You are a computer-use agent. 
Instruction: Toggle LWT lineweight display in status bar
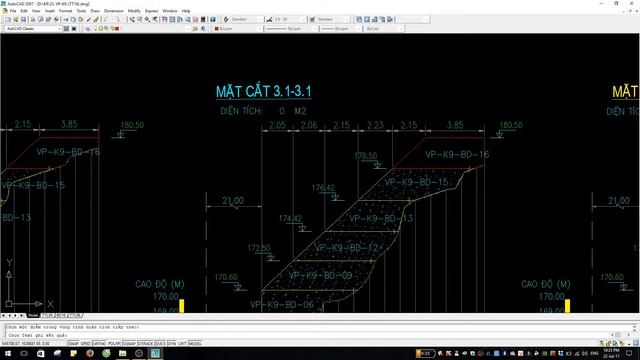[x=182, y=344]
